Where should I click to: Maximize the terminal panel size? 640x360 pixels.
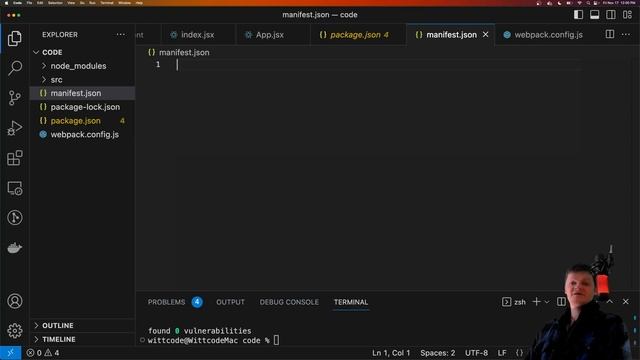pos(609,302)
